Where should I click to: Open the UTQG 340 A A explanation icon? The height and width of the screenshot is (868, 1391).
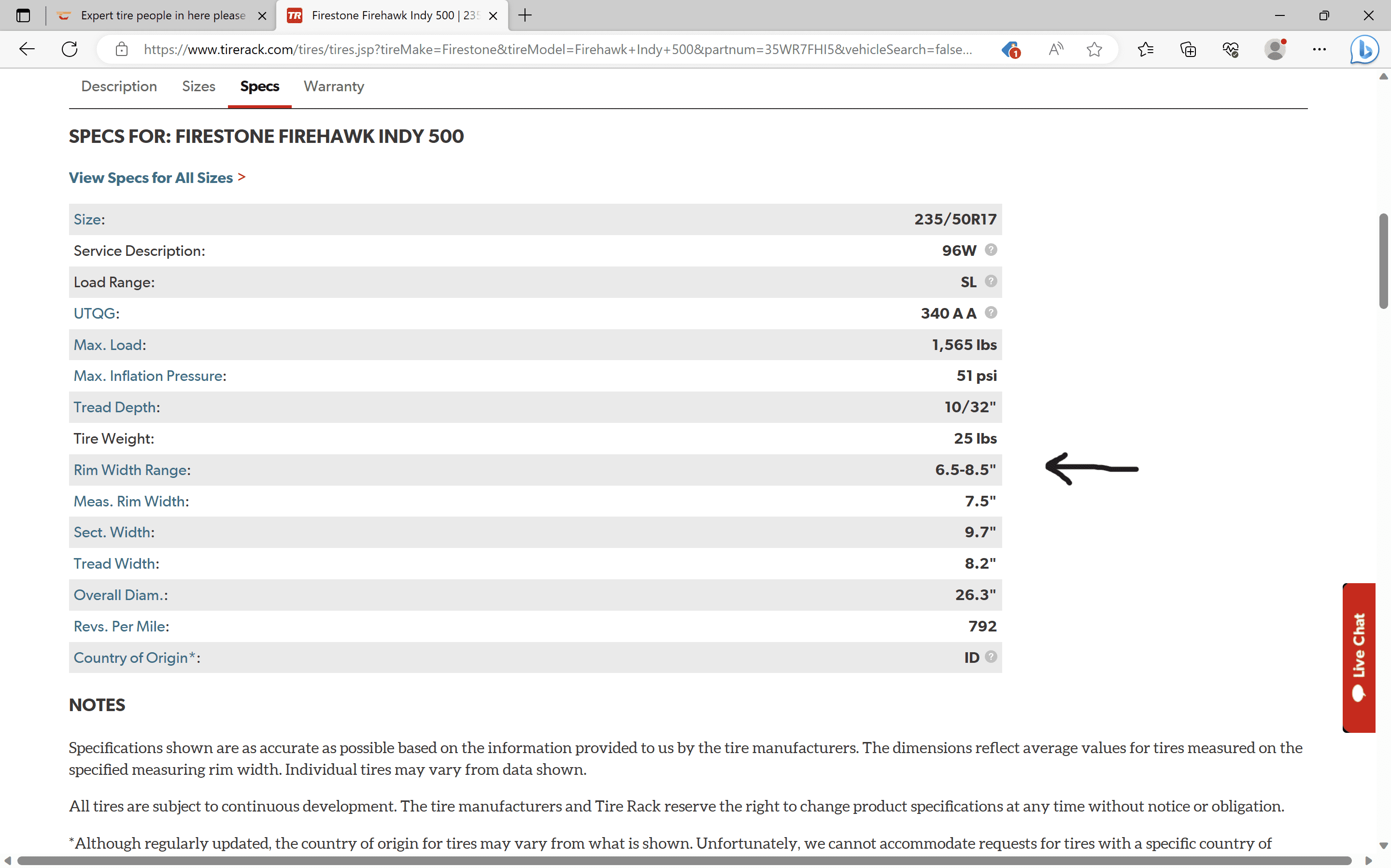[991, 312]
